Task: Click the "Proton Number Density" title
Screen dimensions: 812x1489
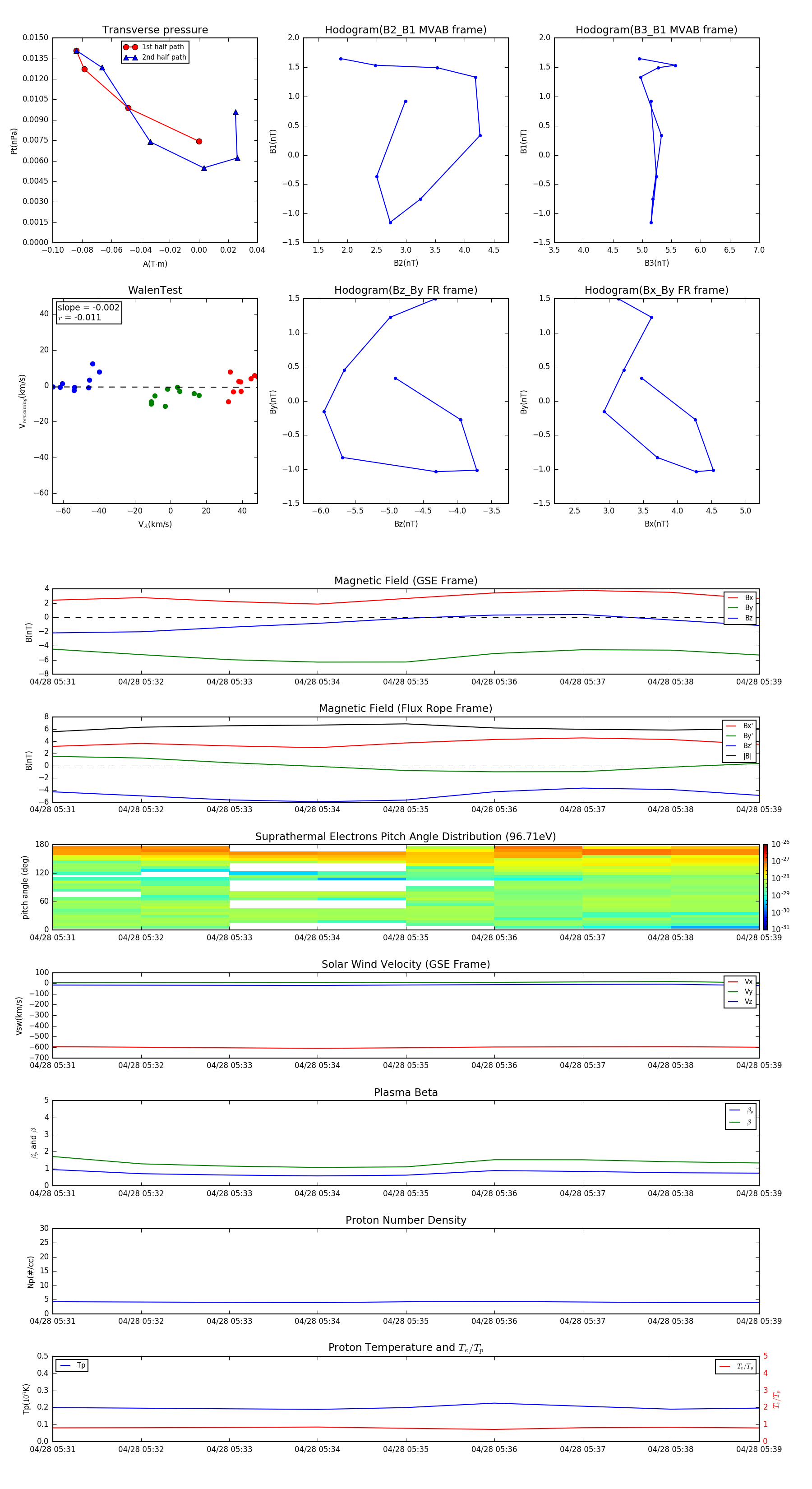Action: click(406, 1220)
